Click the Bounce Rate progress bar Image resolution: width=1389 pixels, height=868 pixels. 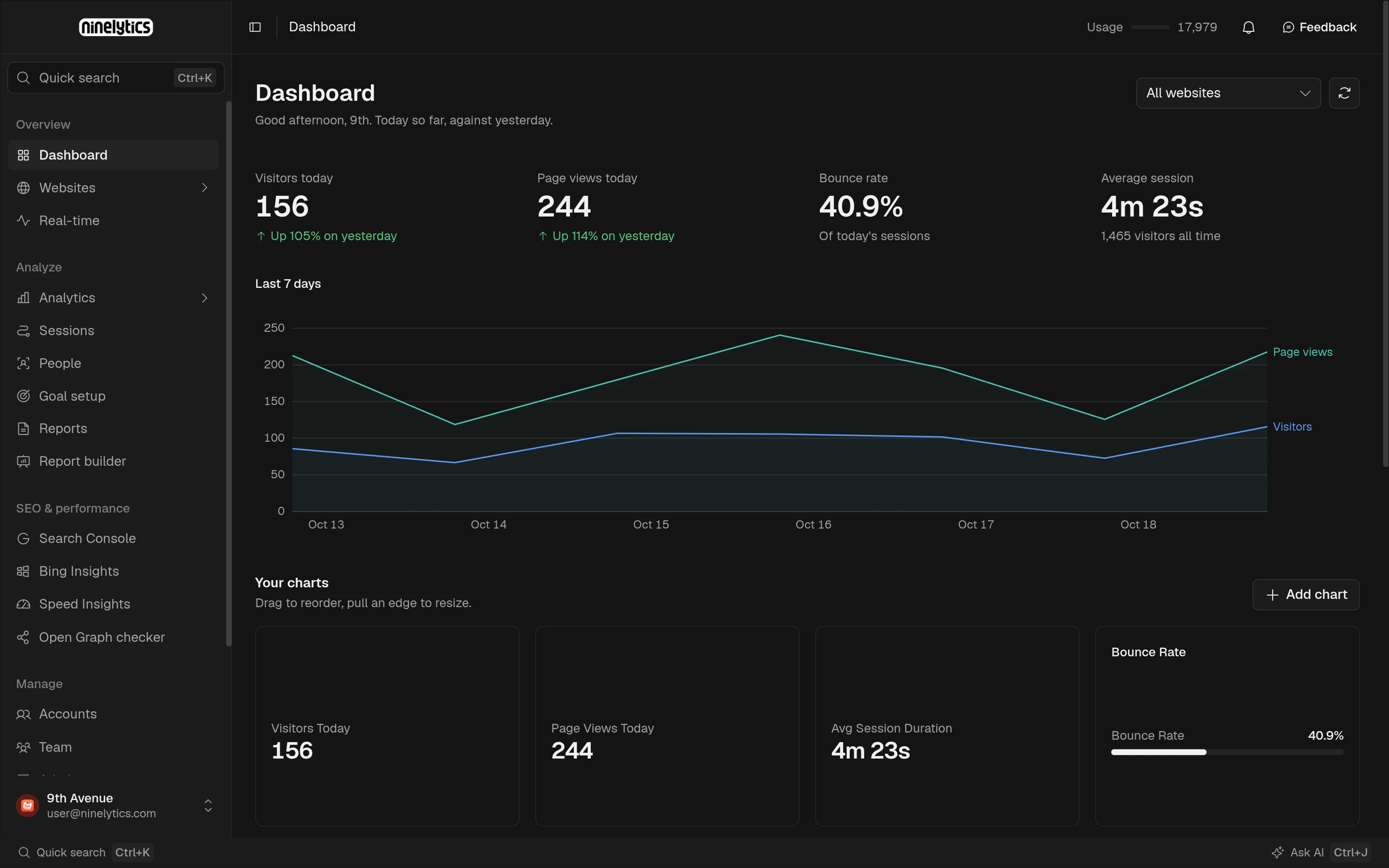tap(1227, 752)
